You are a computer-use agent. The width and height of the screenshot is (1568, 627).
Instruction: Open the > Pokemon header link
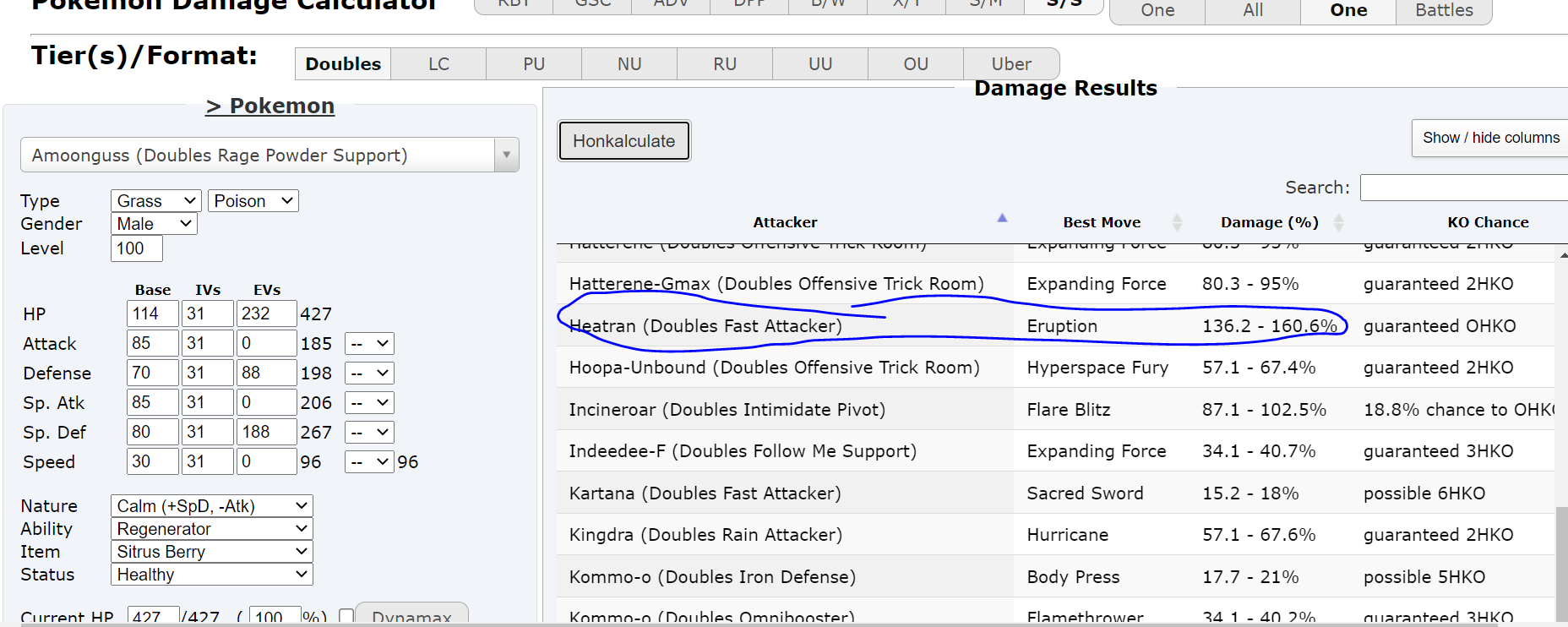270,106
